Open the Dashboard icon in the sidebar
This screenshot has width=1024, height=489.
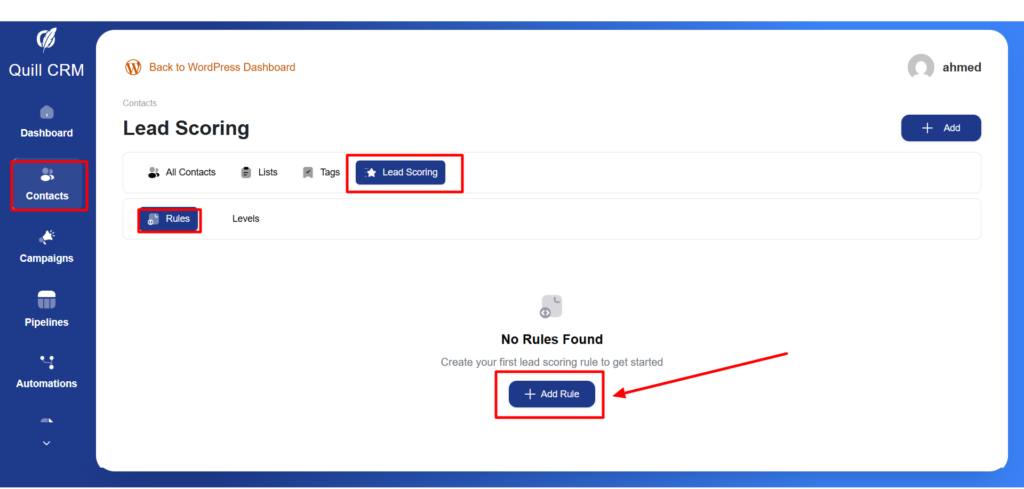click(x=47, y=112)
